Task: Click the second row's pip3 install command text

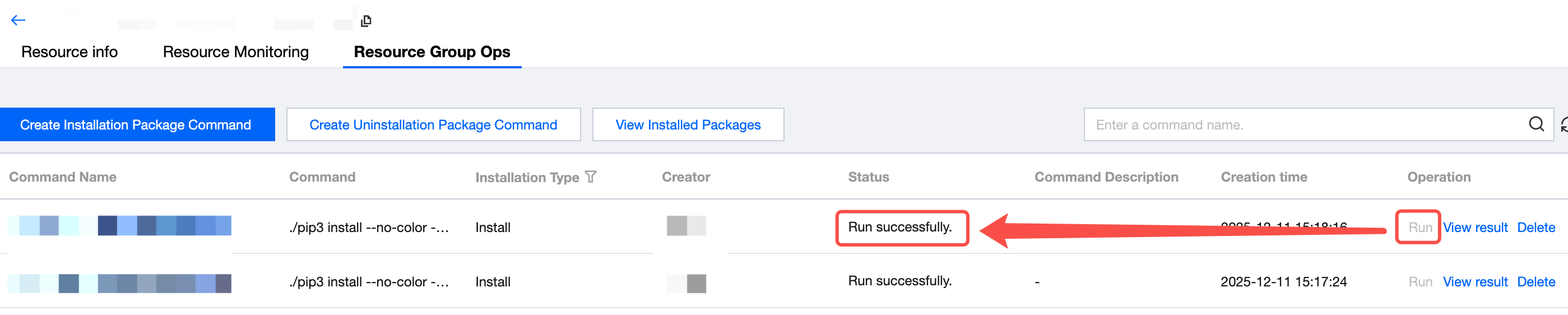Action: coord(369,281)
